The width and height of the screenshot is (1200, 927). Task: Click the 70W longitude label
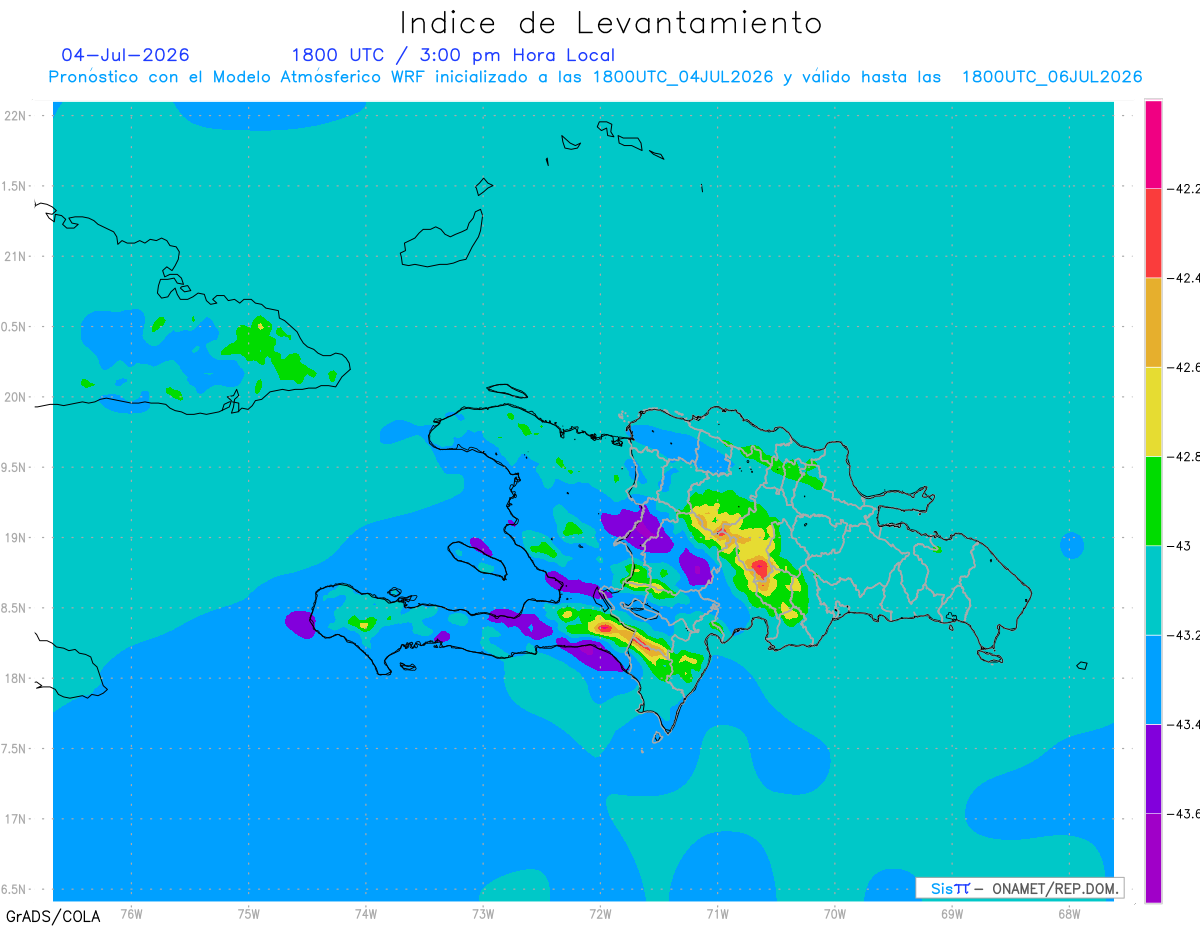835,913
